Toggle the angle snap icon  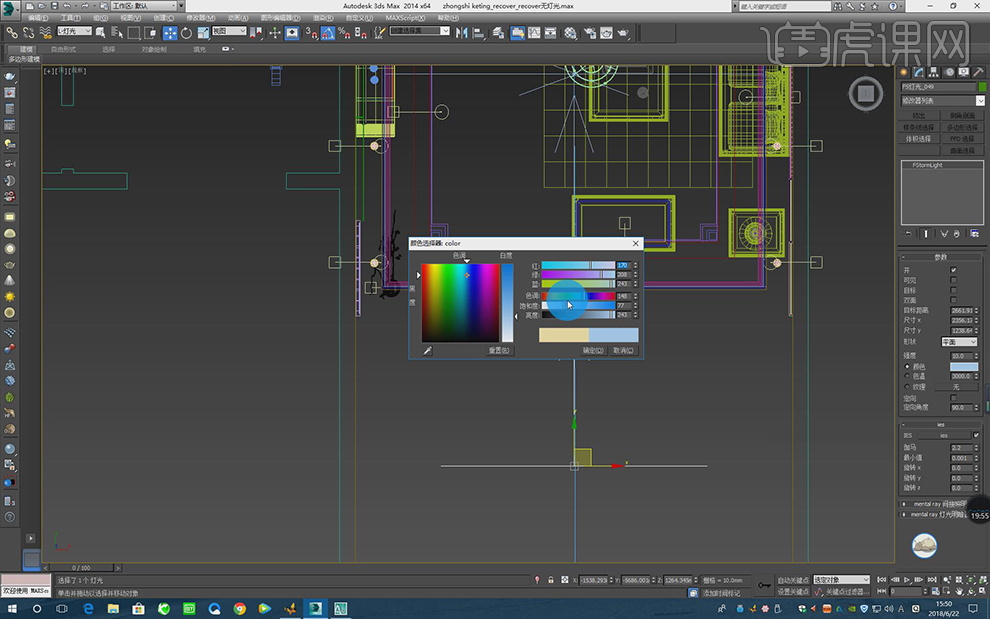pos(326,32)
